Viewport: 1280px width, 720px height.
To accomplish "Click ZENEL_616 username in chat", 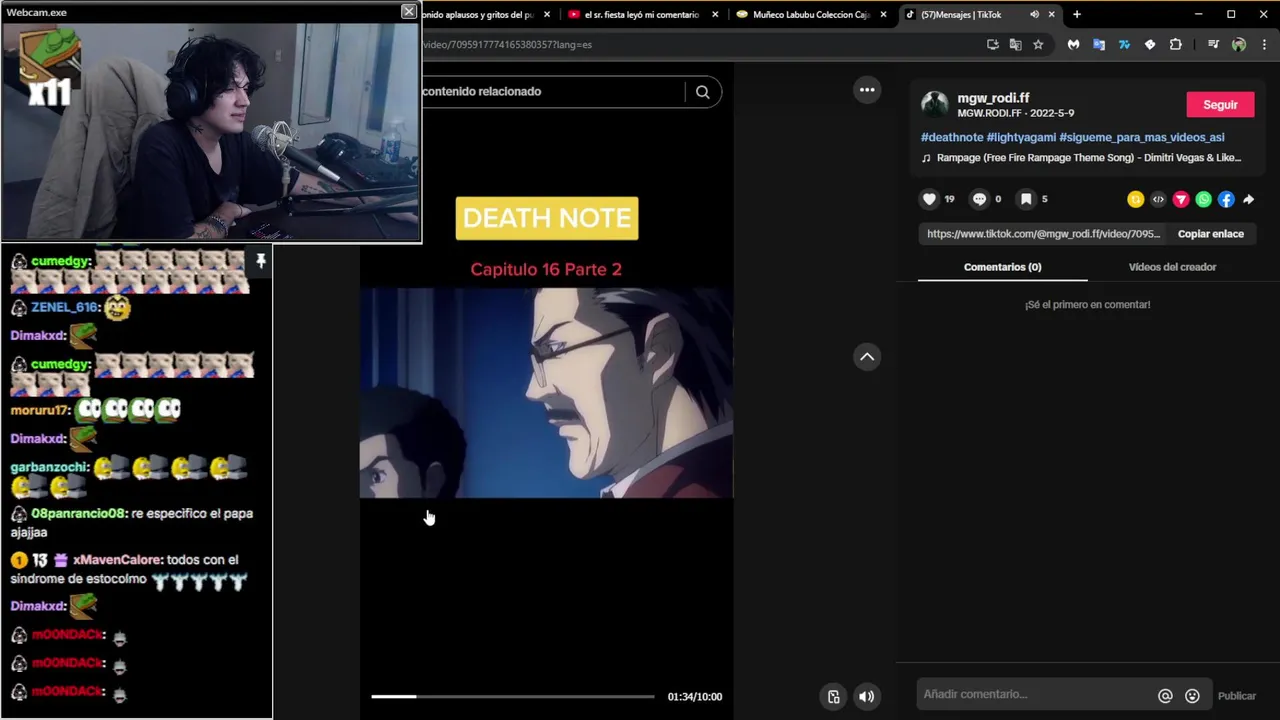I will point(65,308).
